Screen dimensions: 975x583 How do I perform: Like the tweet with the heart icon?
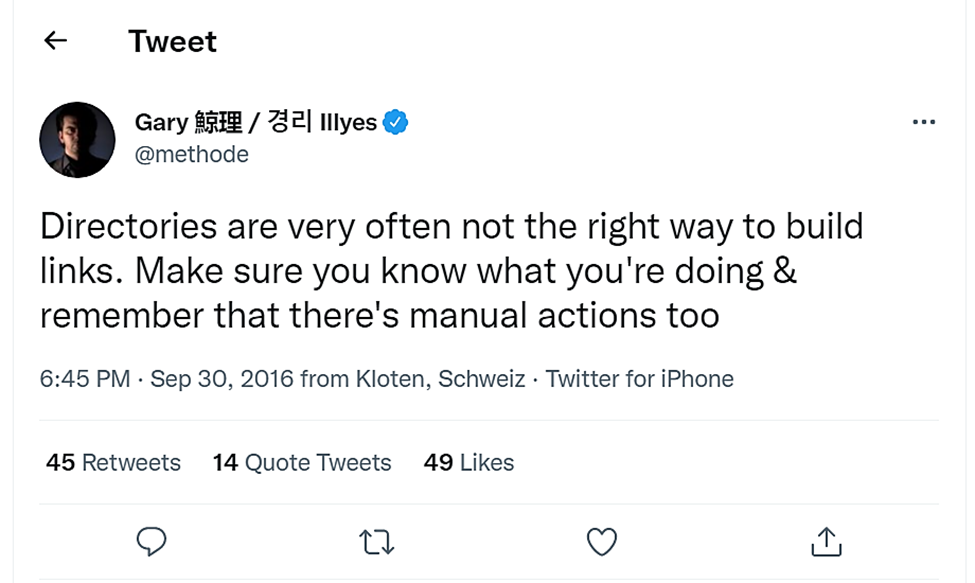pos(602,541)
